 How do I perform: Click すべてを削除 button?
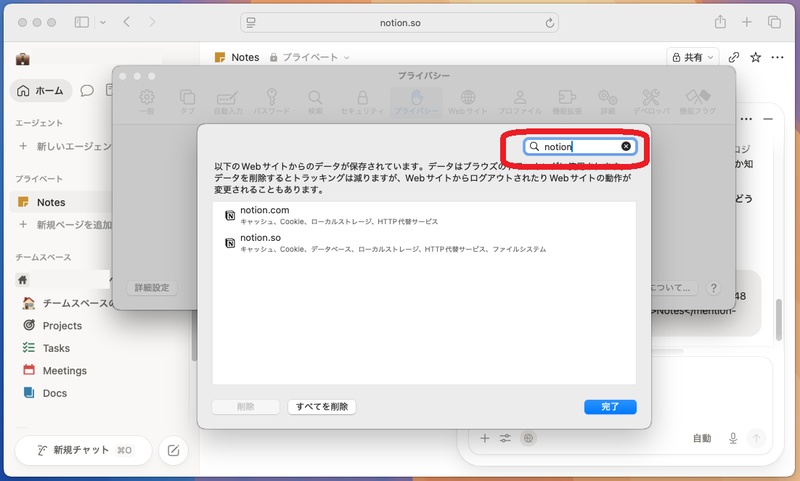(321, 407)
